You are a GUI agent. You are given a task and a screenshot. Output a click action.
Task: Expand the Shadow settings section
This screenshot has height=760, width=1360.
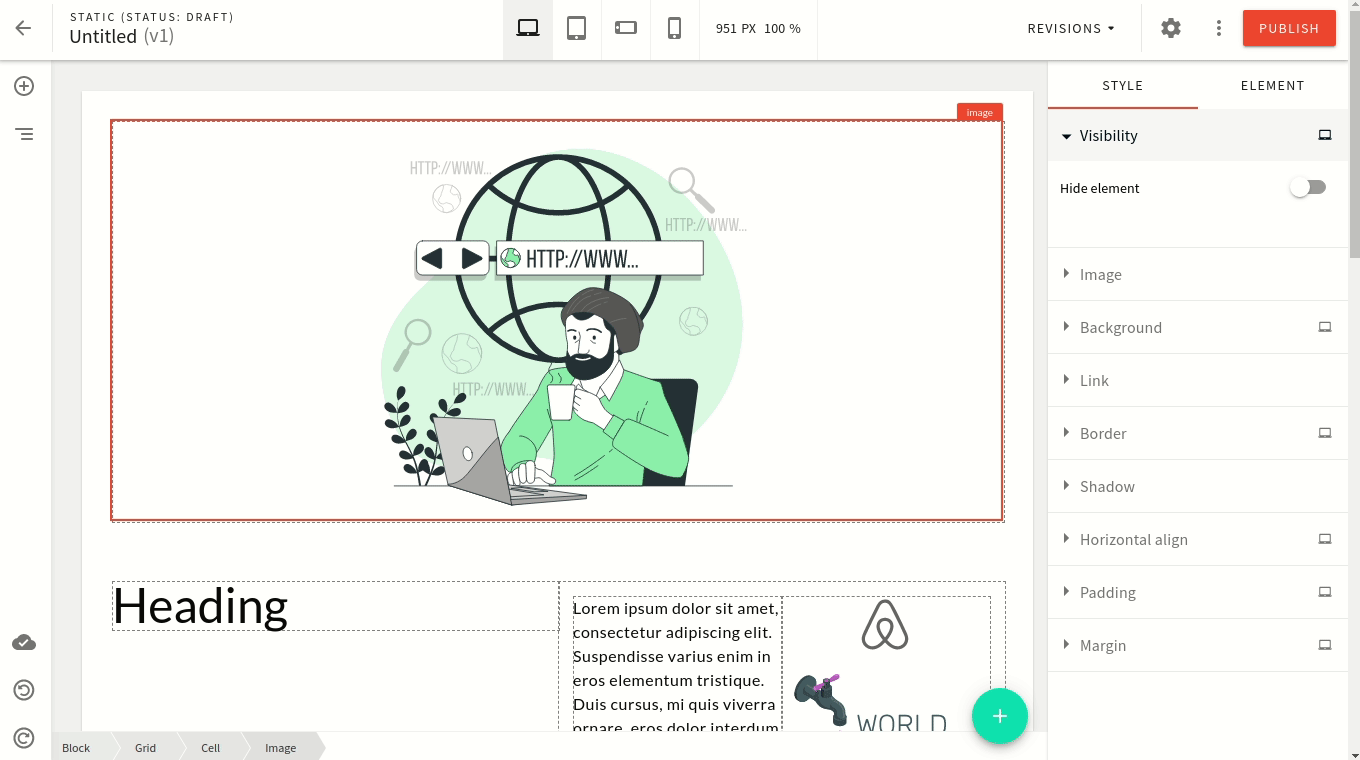tap(1106, 486)
